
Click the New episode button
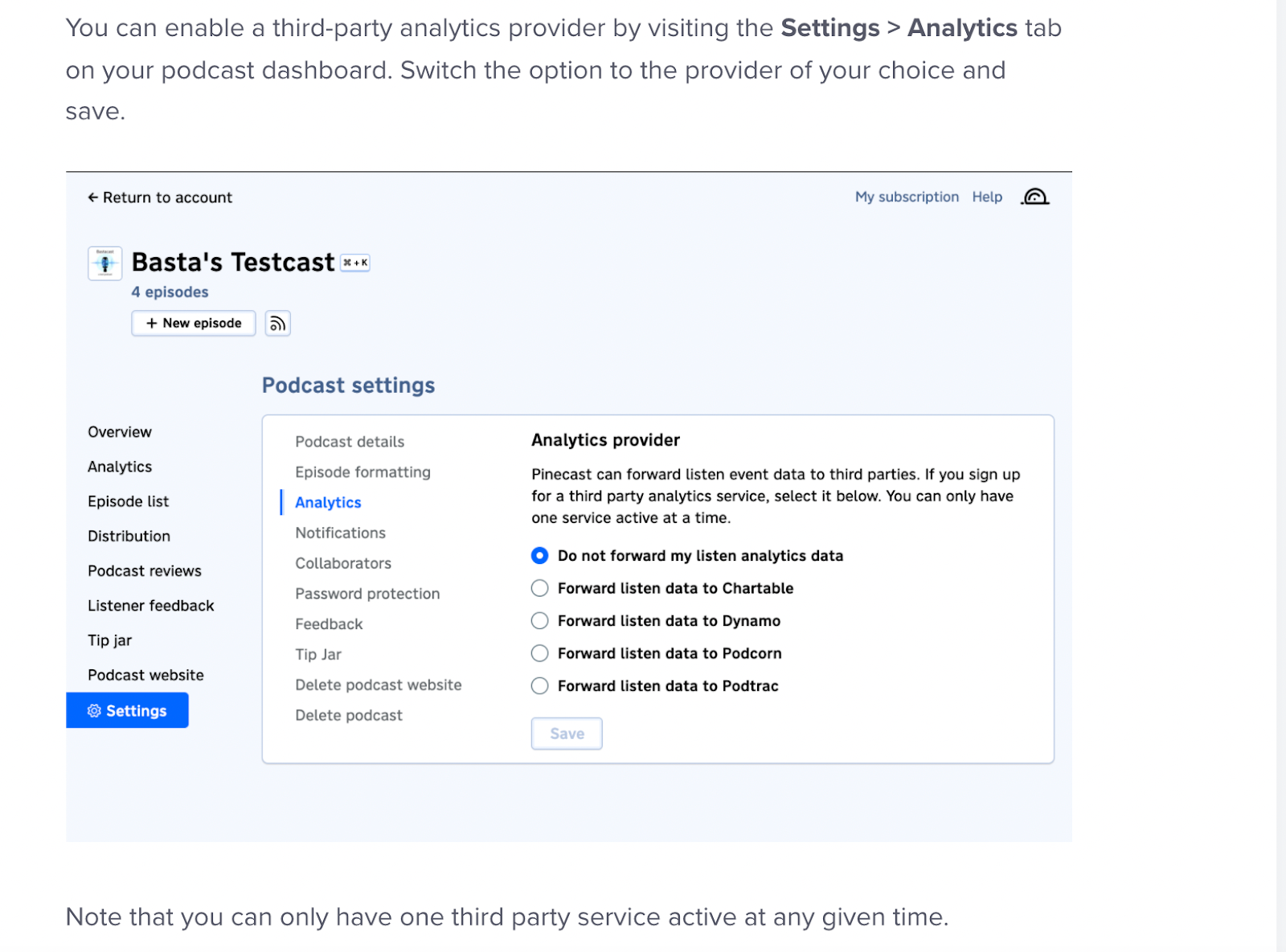click(x=194, y=324)
